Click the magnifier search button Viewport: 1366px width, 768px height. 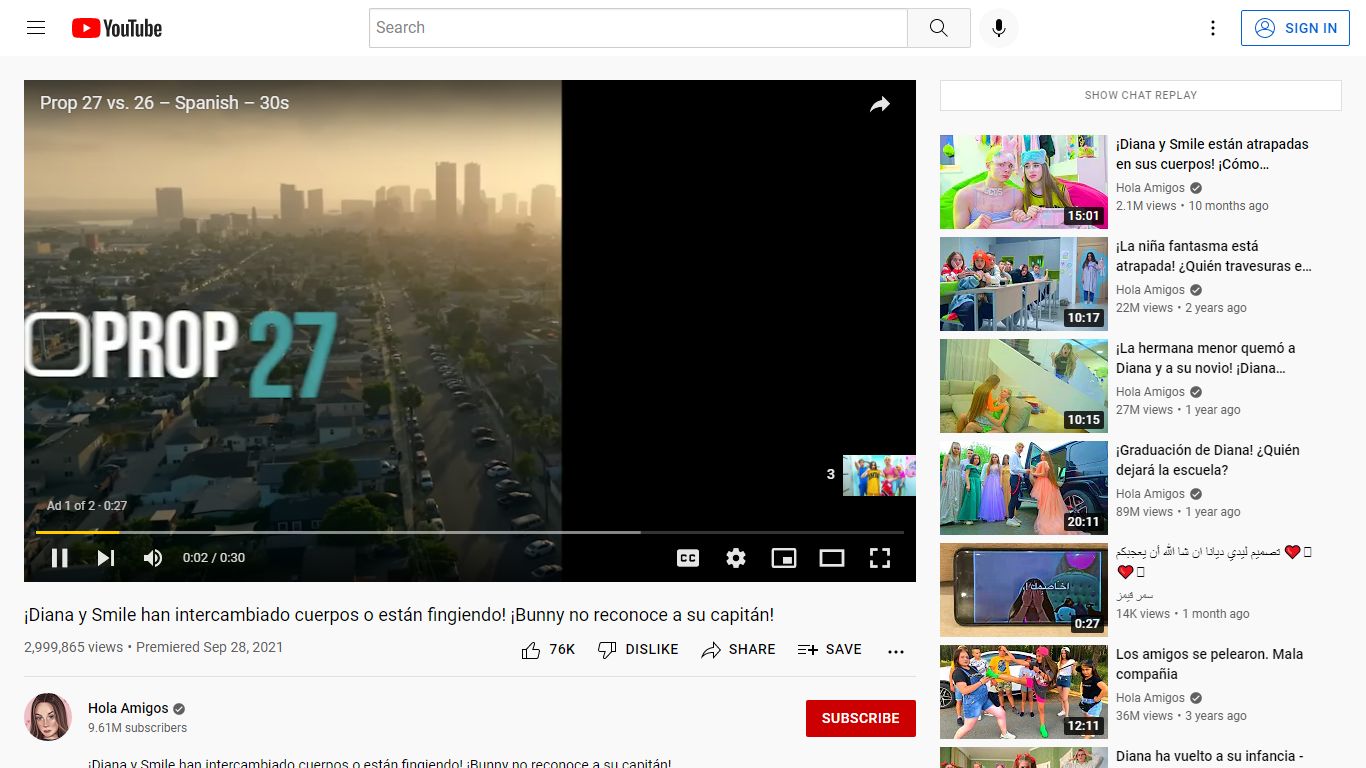point(938,28)
